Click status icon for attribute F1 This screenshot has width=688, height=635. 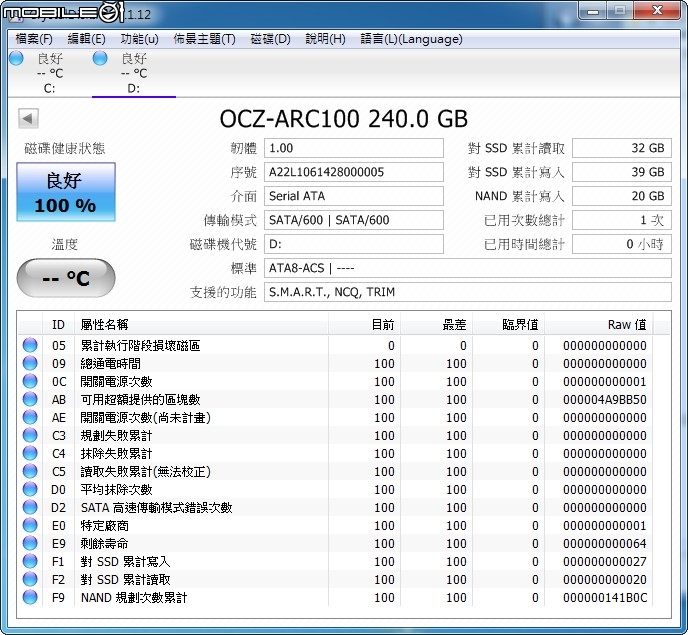[x=30, y=561]
